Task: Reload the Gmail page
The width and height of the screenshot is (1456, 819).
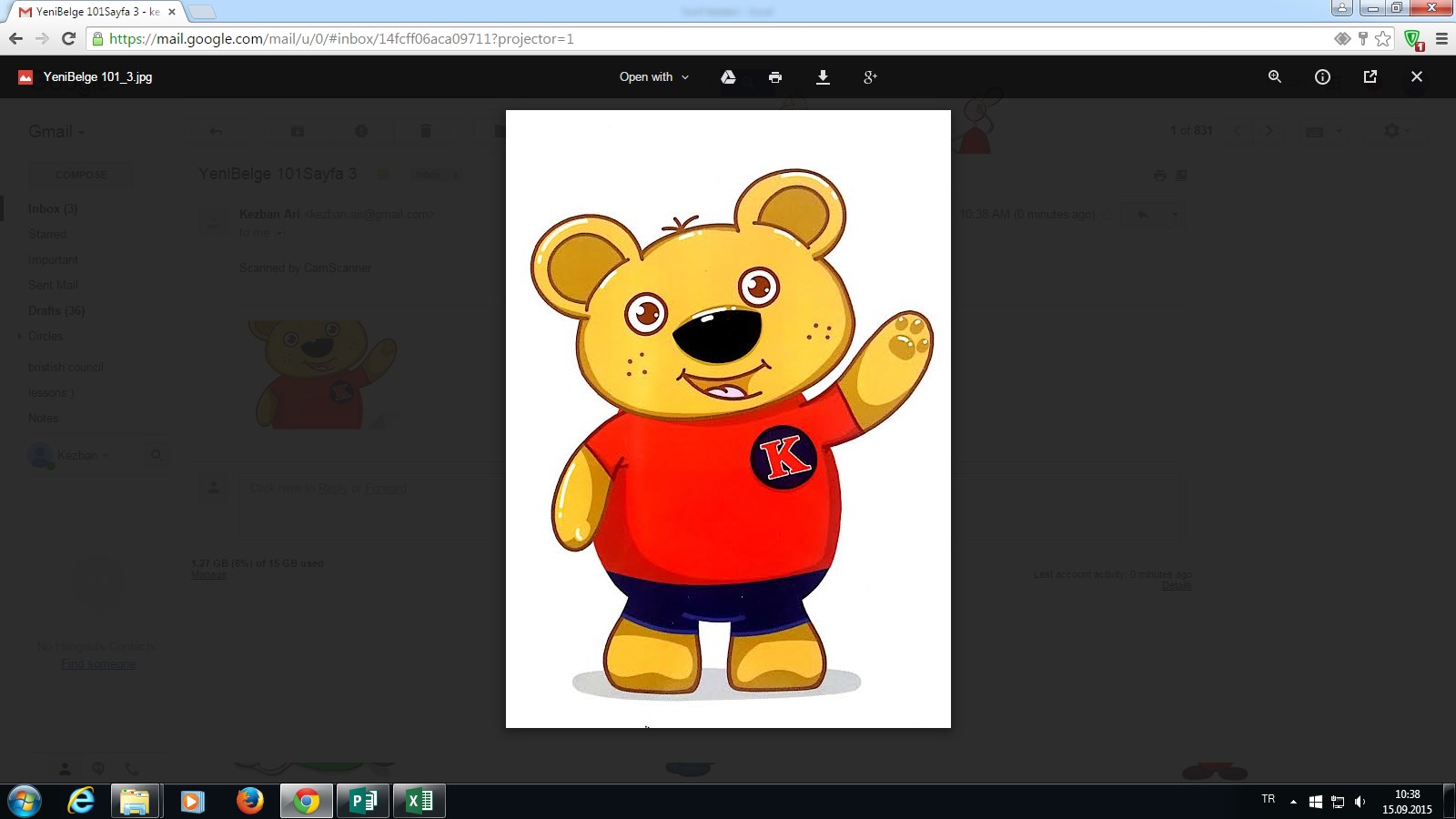Action: pos(68,38)
